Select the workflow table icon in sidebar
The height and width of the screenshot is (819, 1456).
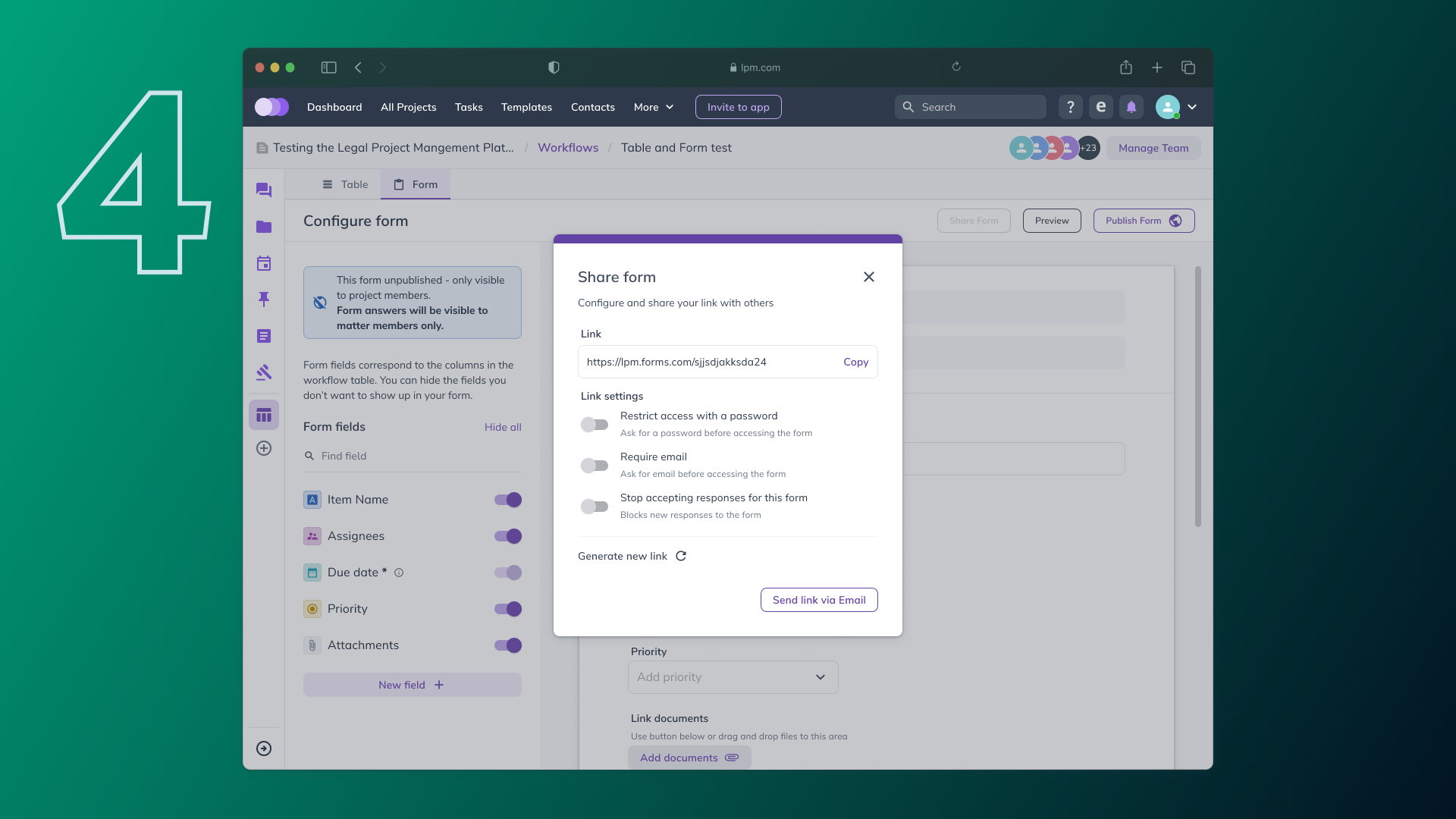[x=264, y=415]
